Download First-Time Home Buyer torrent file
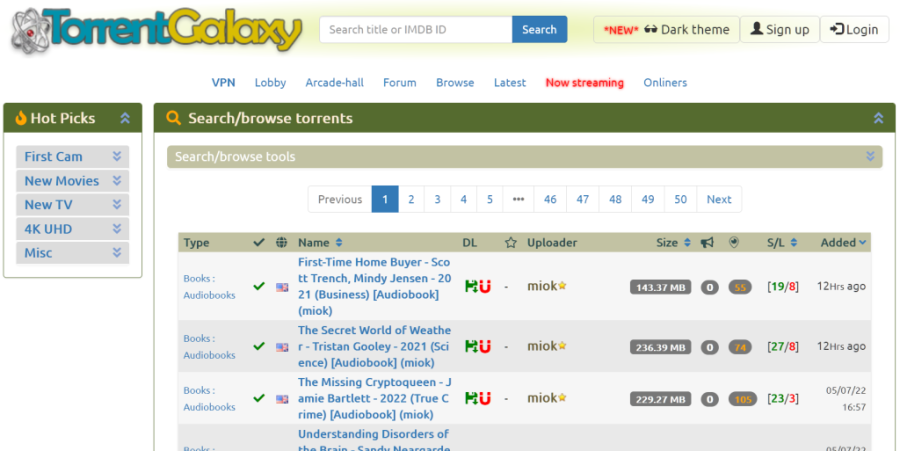This screenshot has height=451, width=900. coord(471,286)
